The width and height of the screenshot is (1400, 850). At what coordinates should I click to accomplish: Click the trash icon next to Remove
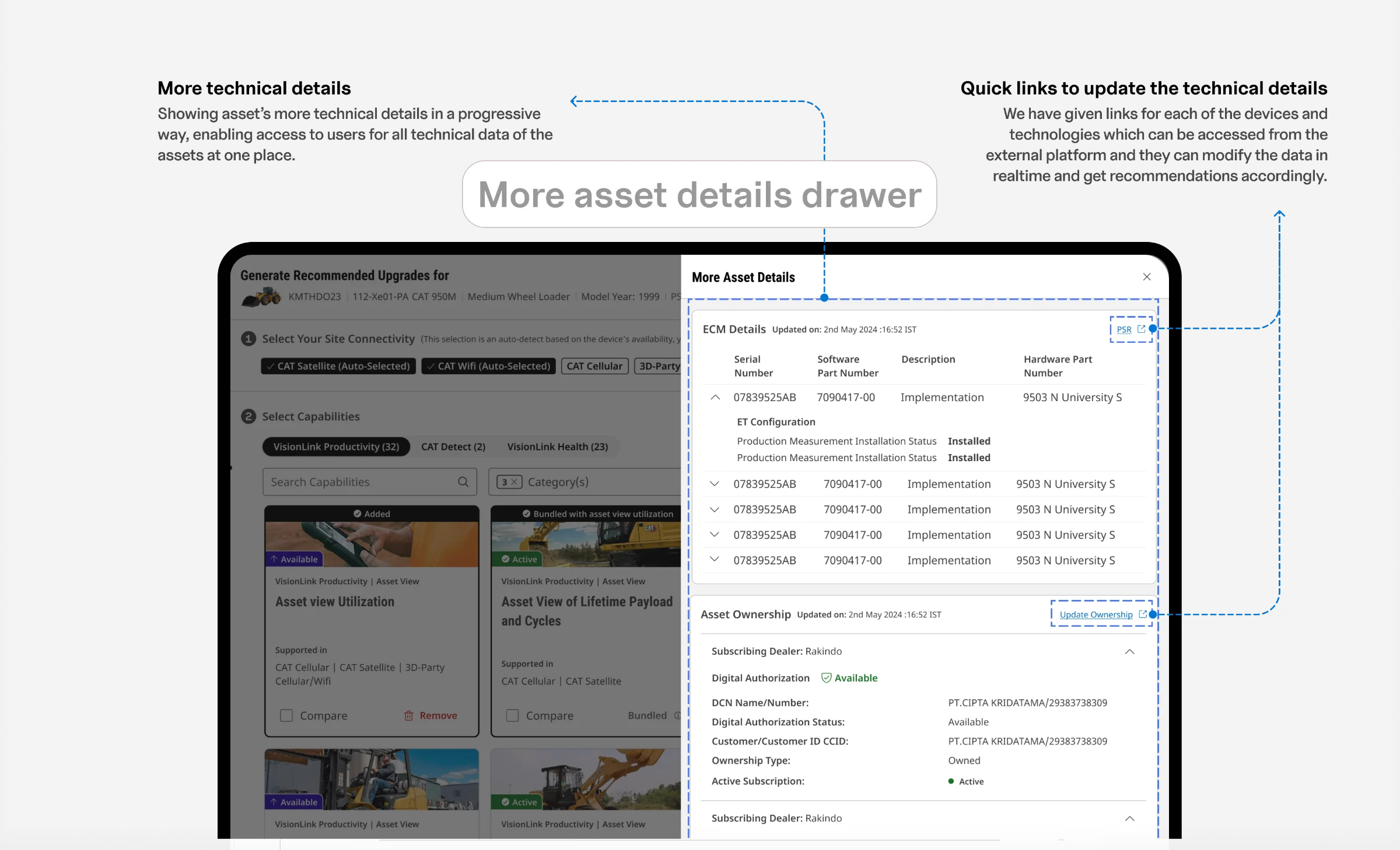point(409,715)
